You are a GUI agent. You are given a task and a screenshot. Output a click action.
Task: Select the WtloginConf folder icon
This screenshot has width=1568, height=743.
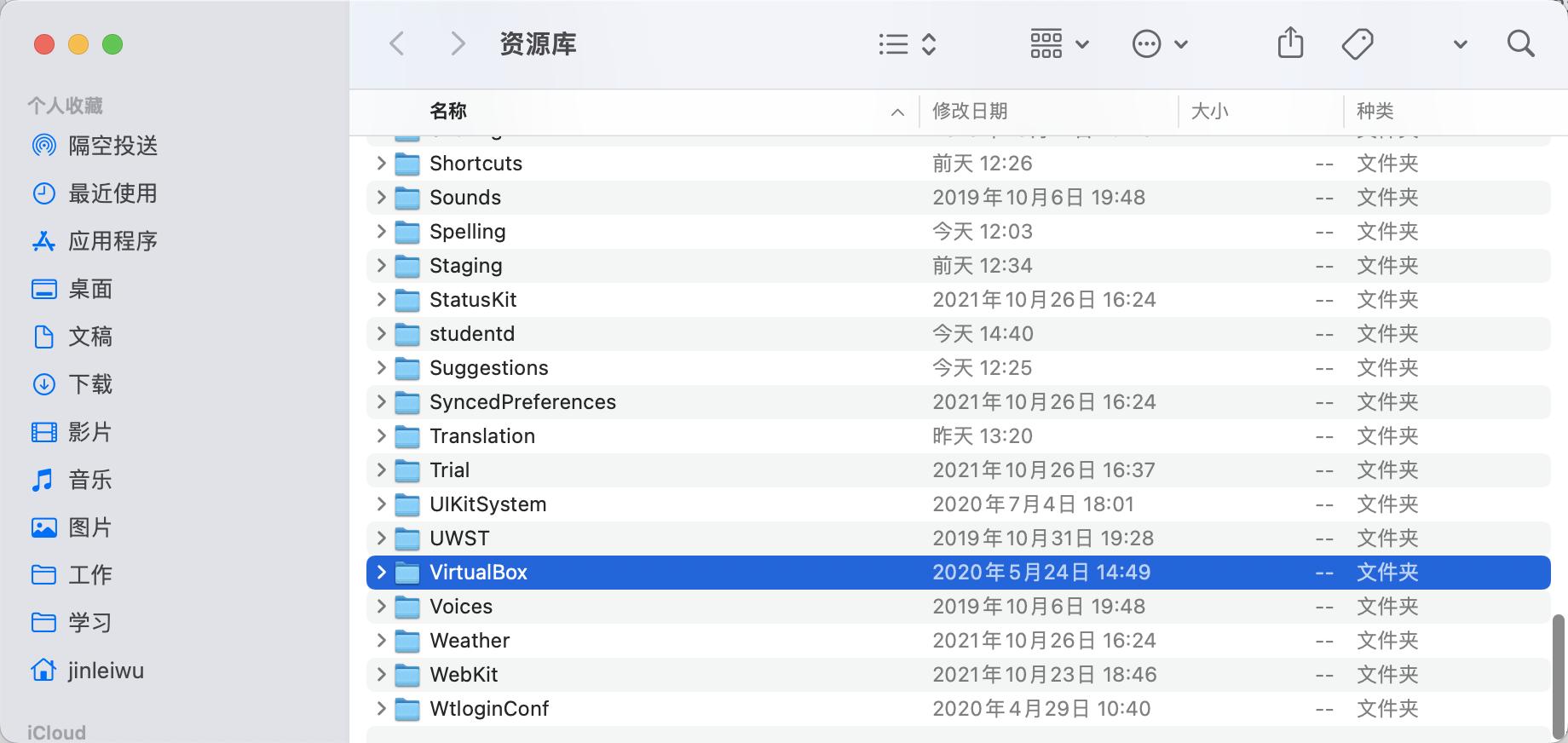(x=407, y=709)
